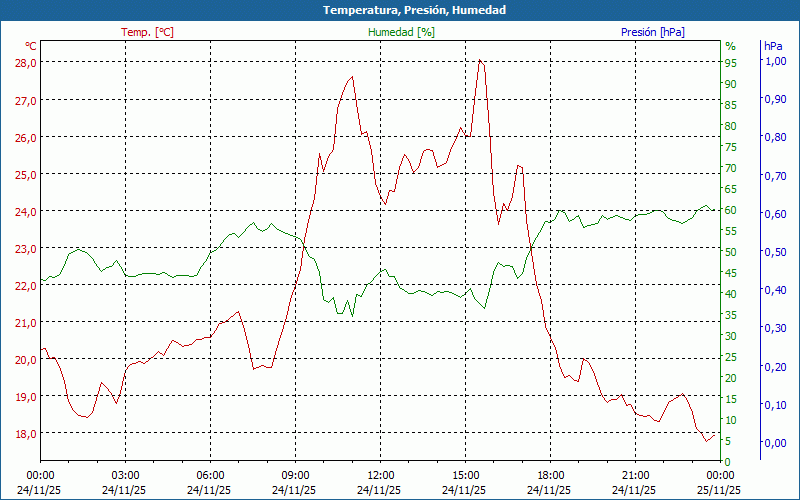Select the 00:00 label dated 25/11/25
The width and height of the screenshot is (800, 500).
(x=720, y=475)
